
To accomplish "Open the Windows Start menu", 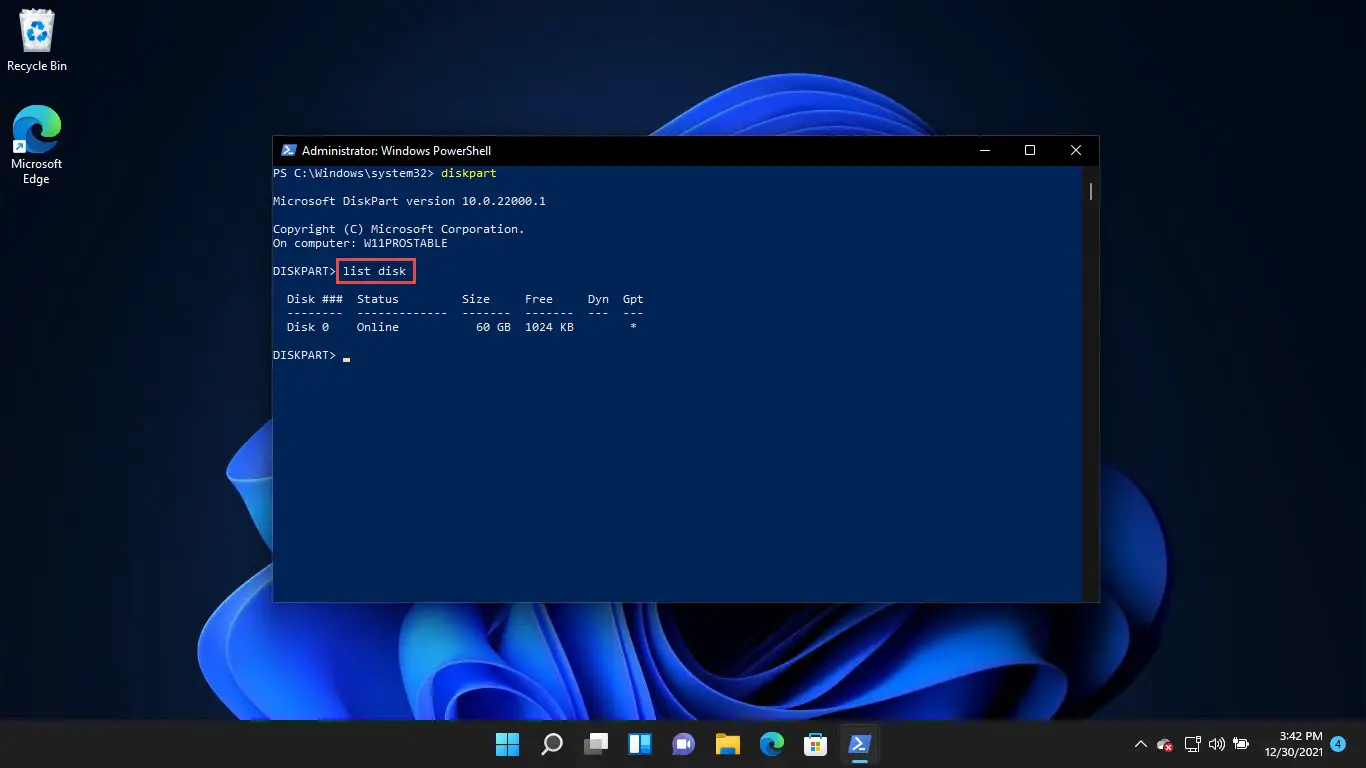I will point(508,744).
